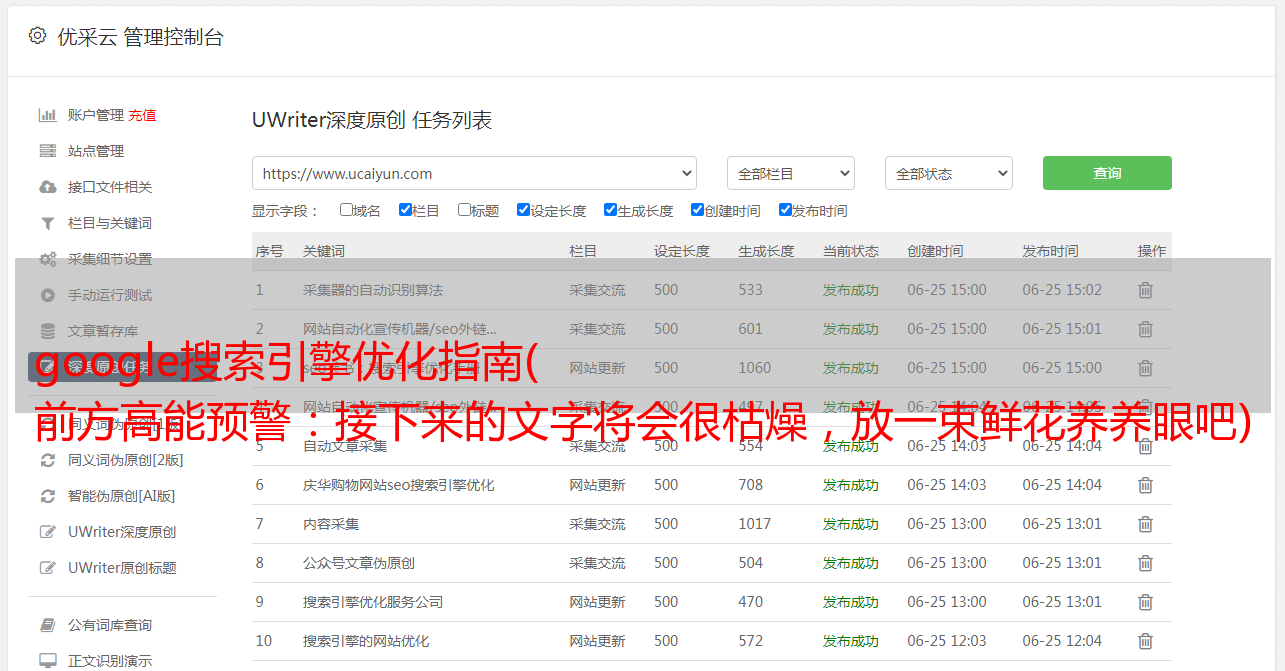1285x671 pixels.
Task: Open UWriter原创标题 sidebar link
Action: 122,568
